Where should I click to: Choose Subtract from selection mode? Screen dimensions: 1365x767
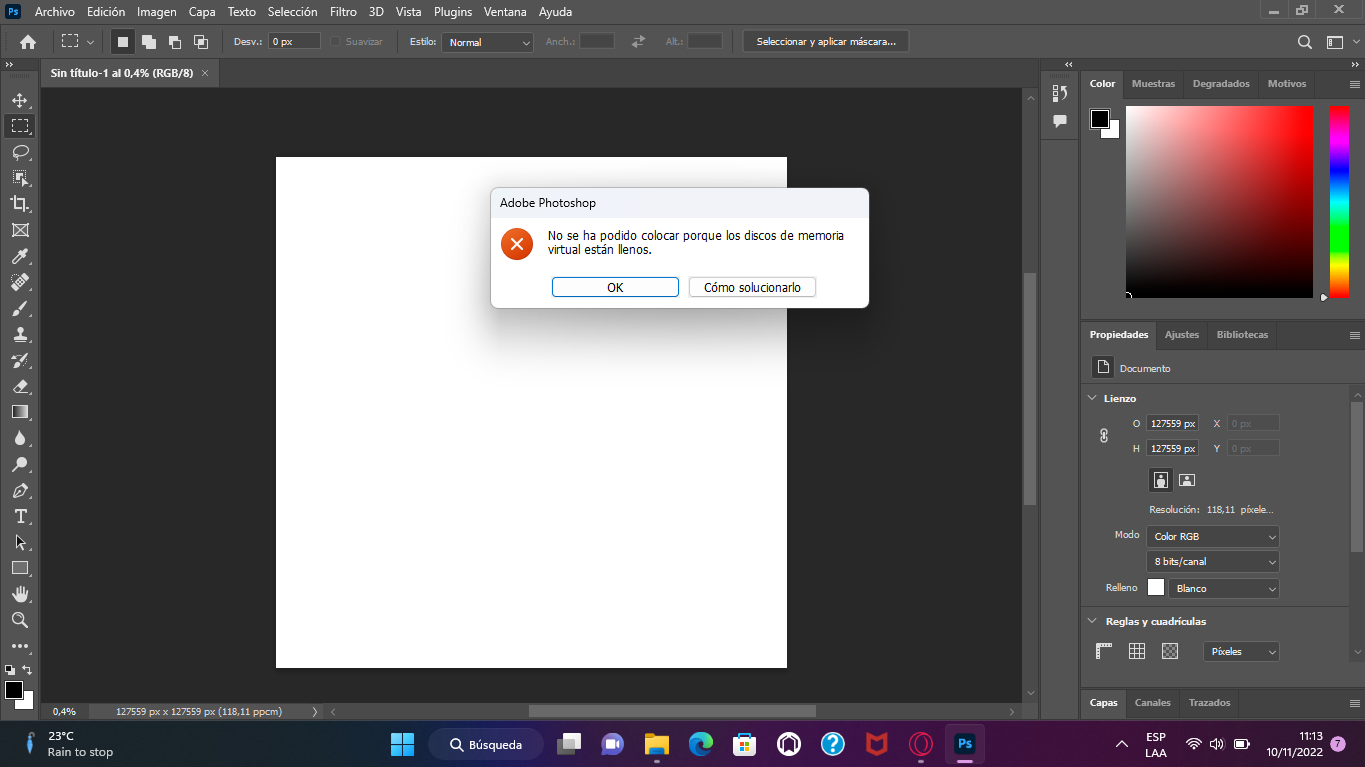click(x=174, y=42)
